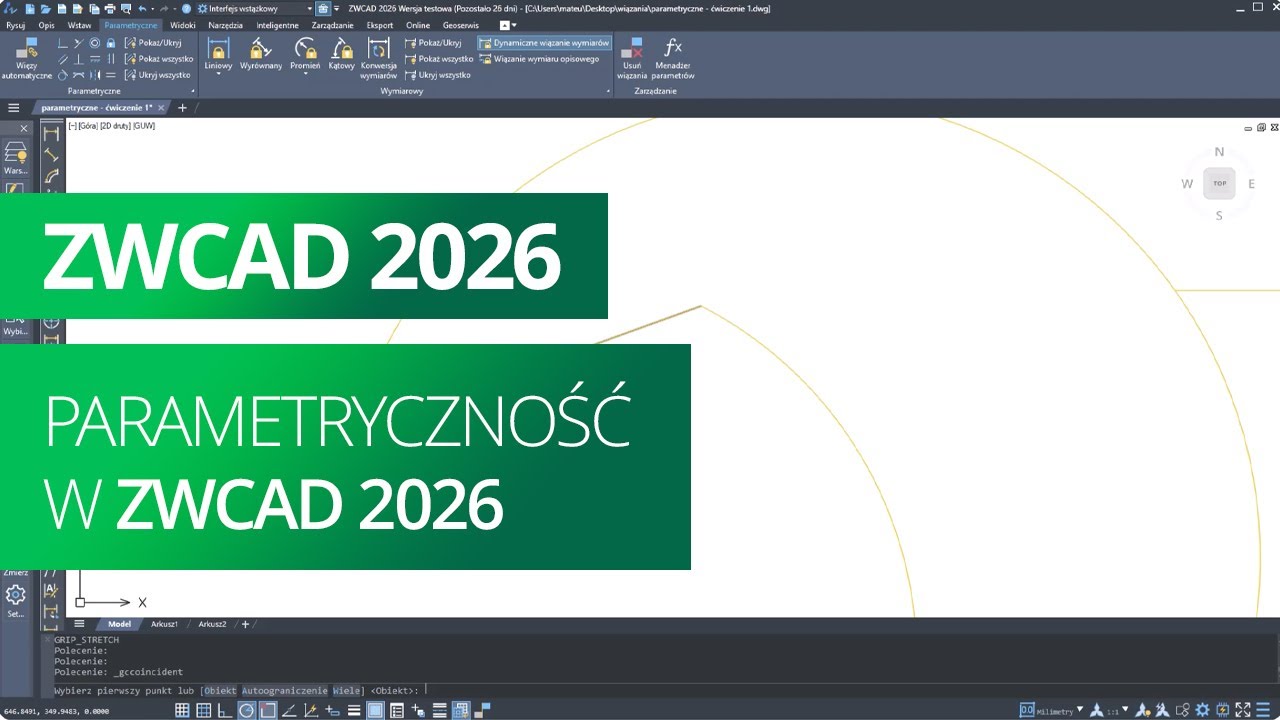
Task: Click the status bar settings gear icon
Action: coord(1202,710)
